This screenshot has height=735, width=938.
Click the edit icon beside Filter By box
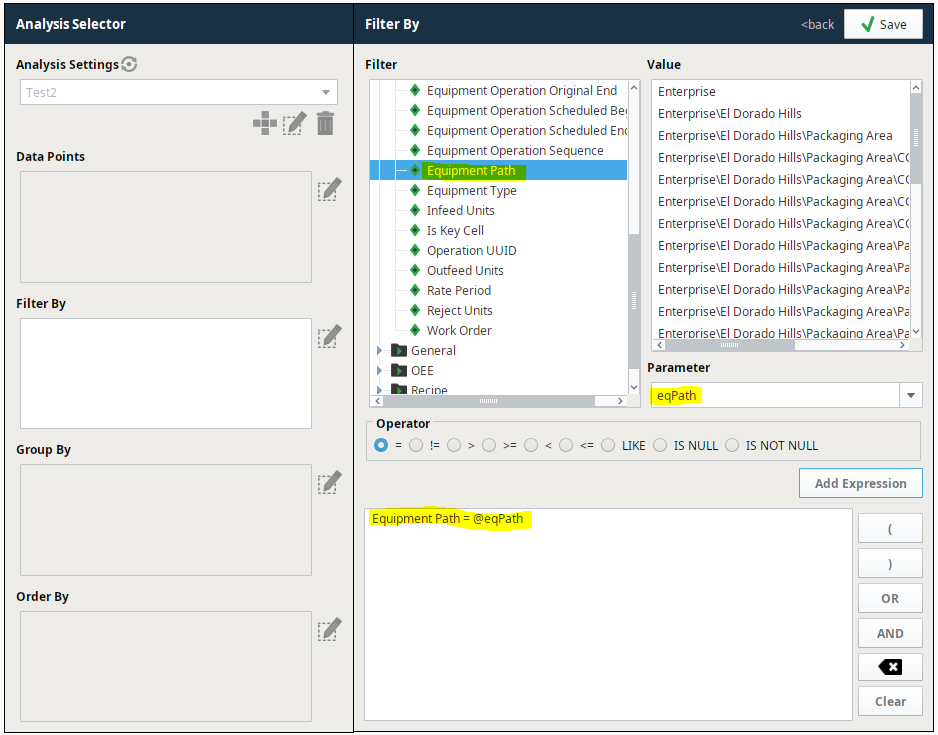(329, 336)
